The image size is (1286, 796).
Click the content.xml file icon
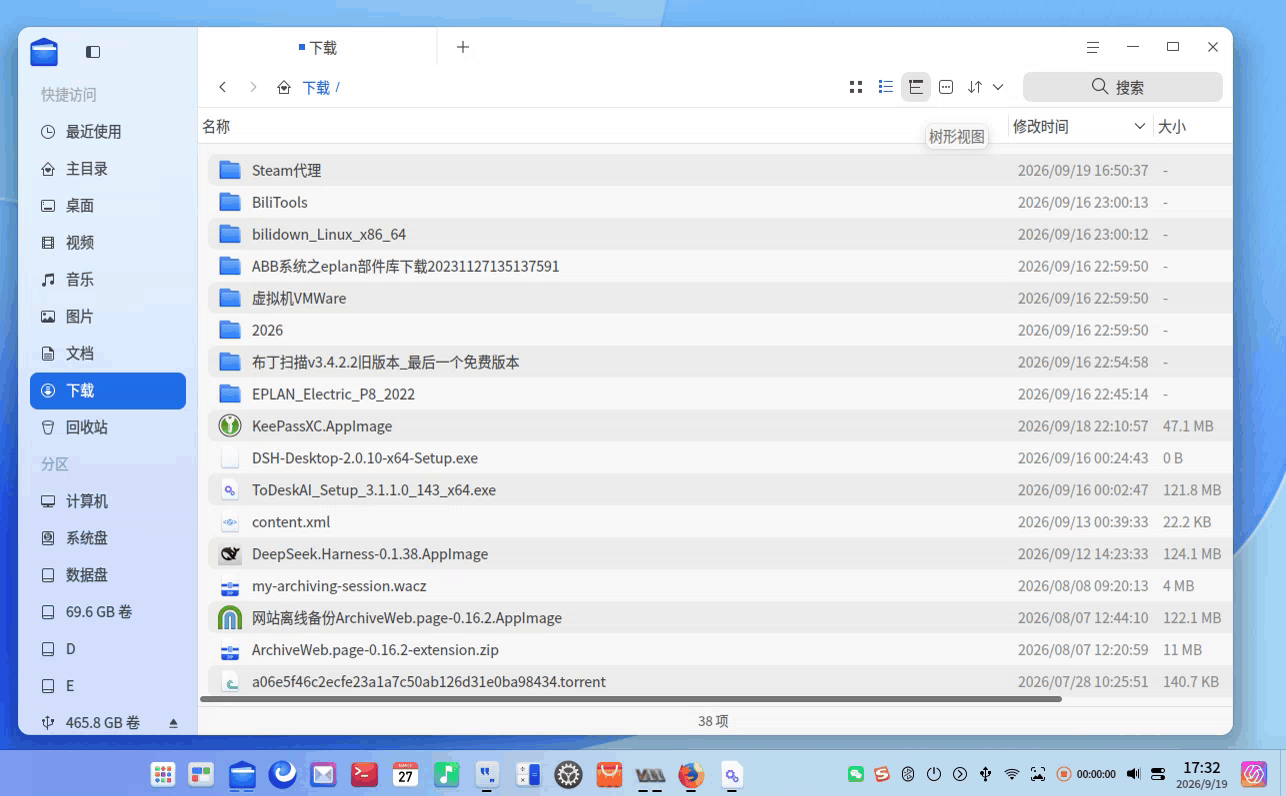point(230,522)
